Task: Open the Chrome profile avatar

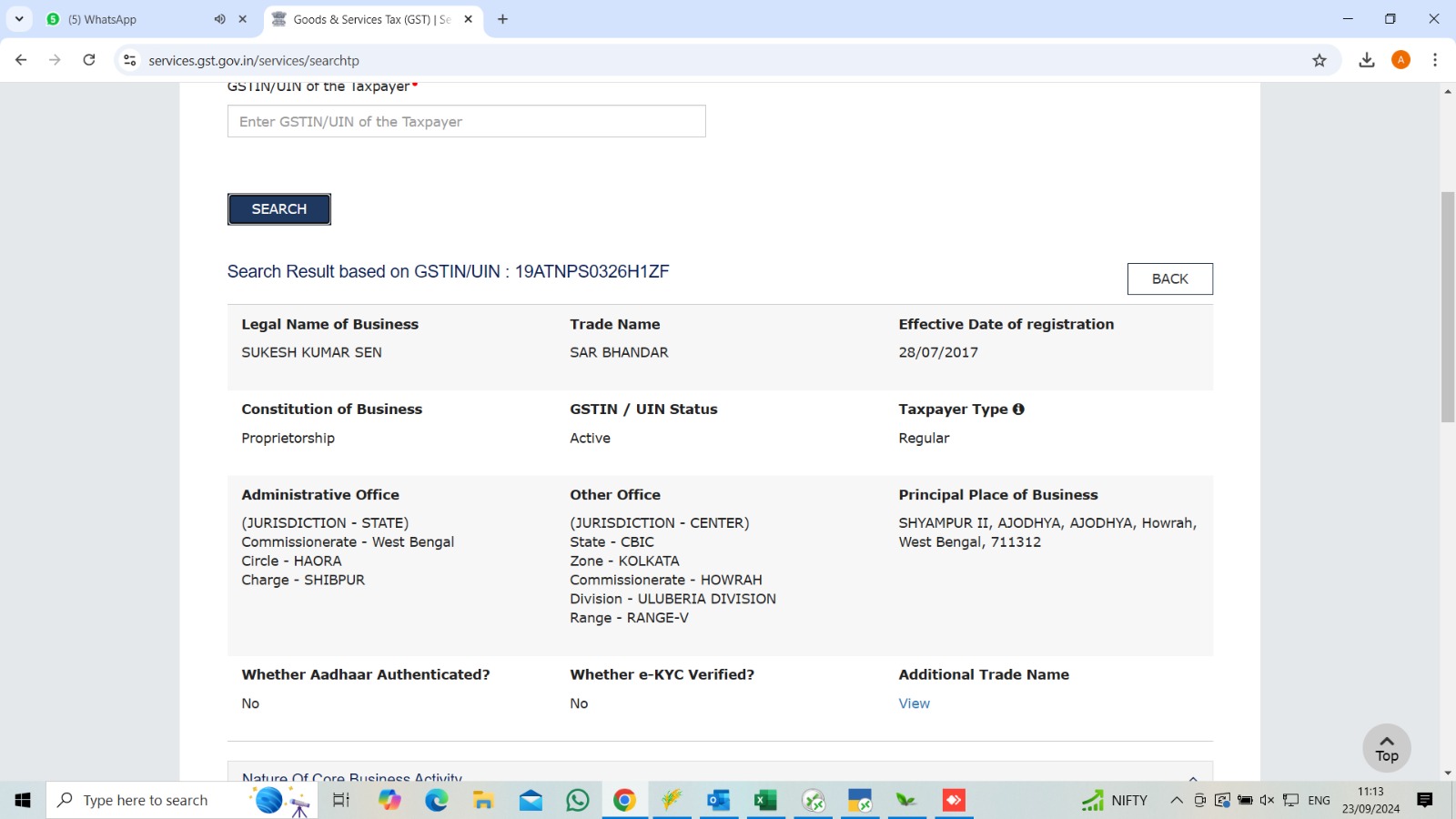Action: (x=1400, y=60)
